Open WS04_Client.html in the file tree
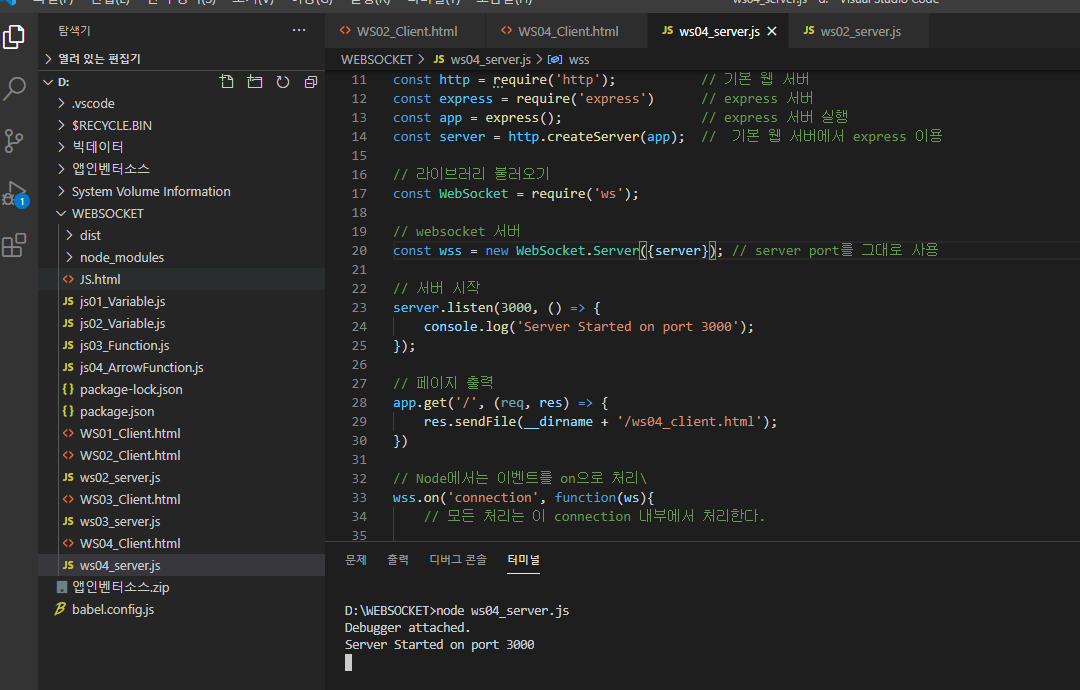 pos(181,544)
